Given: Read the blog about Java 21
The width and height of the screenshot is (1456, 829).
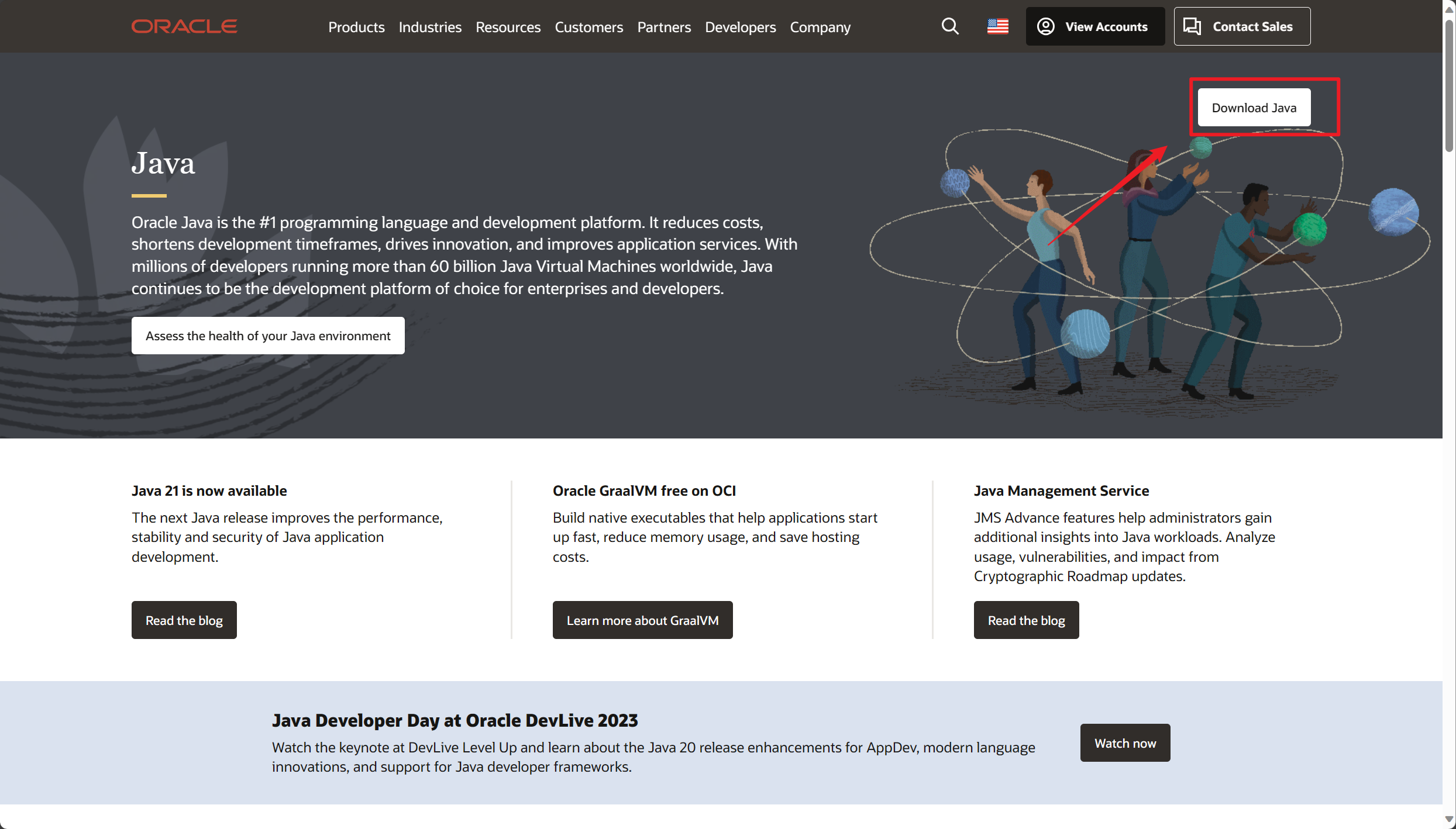Looking at the screenshot, I should pyautogui.click(x=184, y=620).
